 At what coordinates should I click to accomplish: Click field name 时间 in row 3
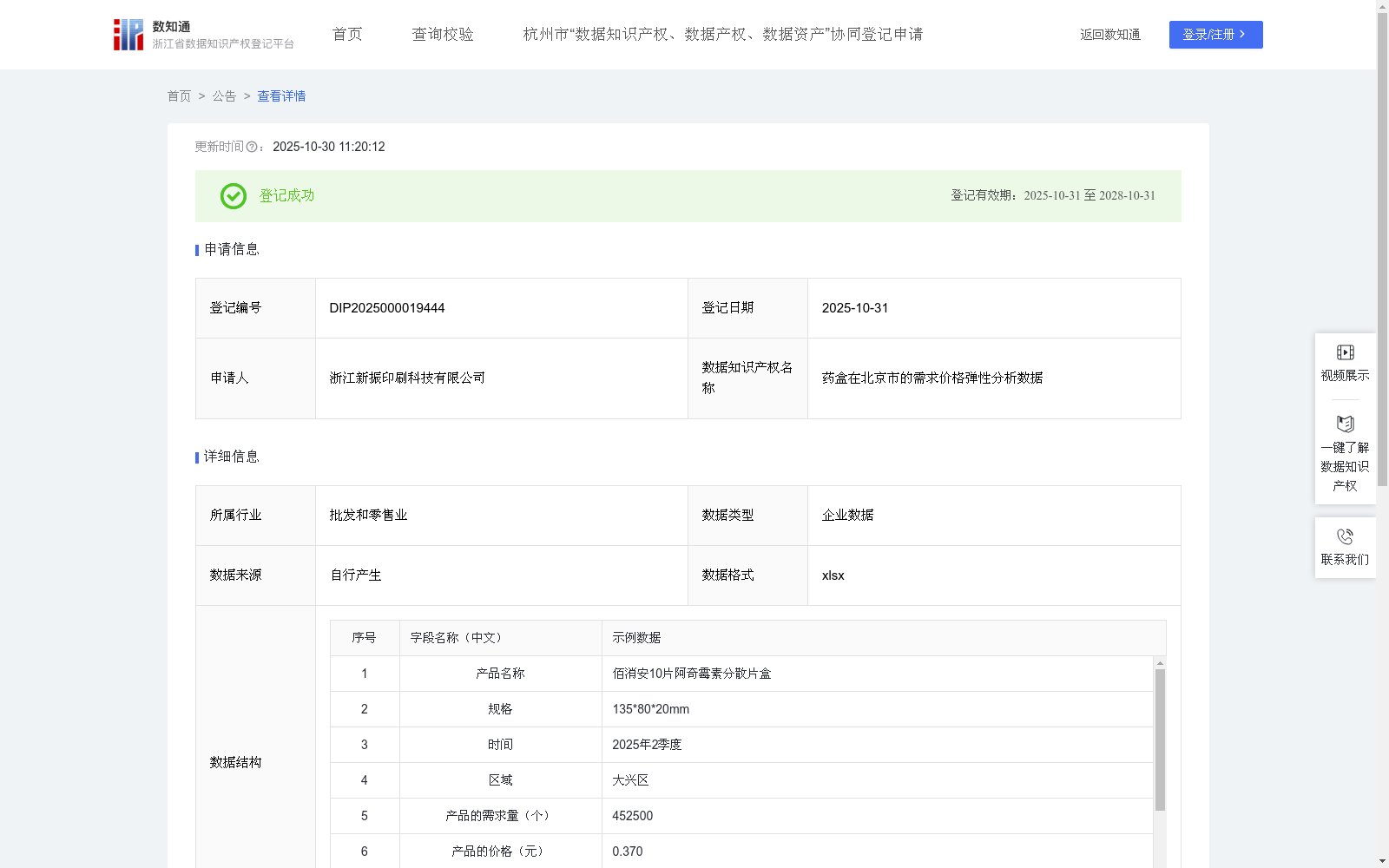[500, 745]
